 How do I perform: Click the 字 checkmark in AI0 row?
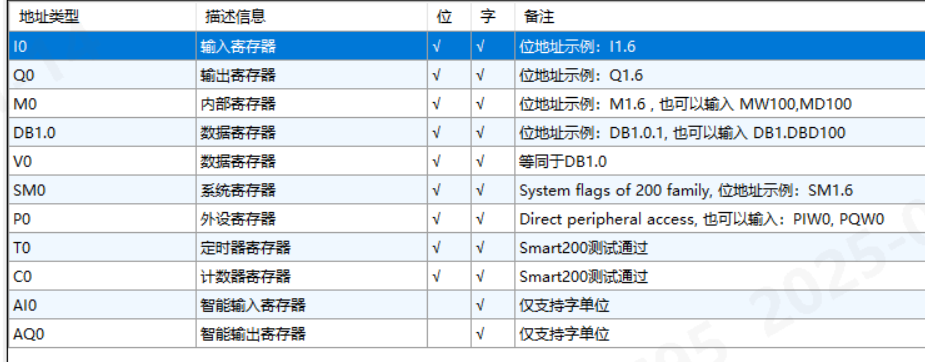[480, 305]
